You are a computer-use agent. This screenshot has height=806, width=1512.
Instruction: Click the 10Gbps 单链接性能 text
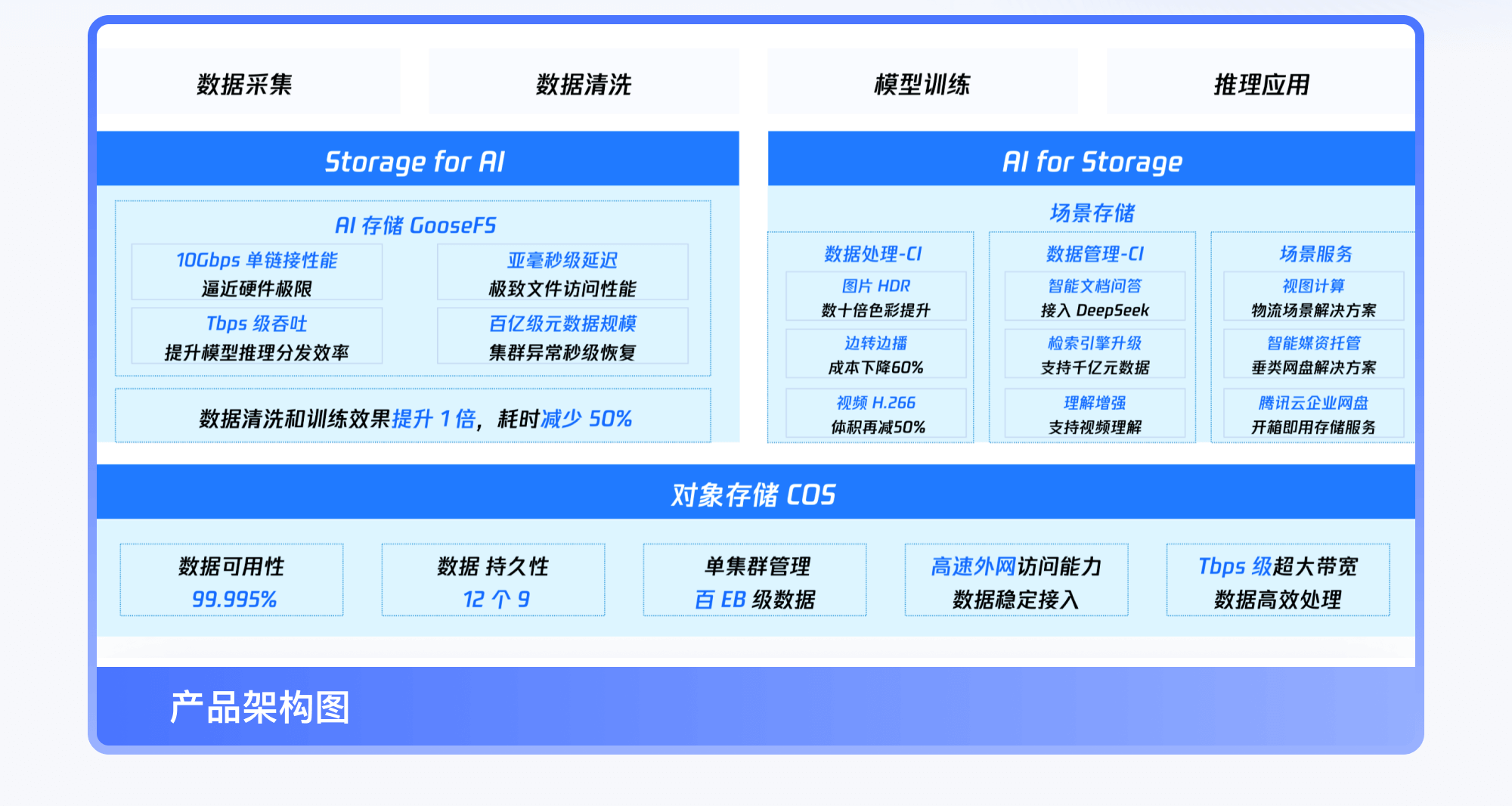point(257,260)
